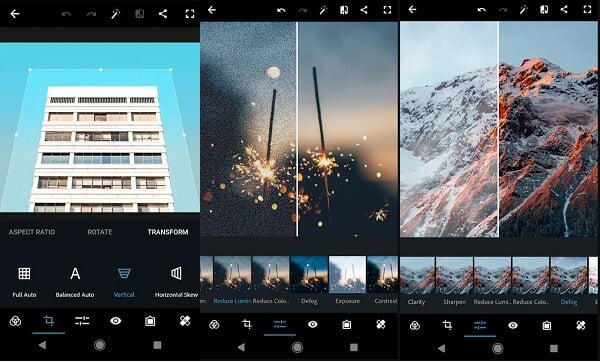Select the Crop tool in the left screen
This screenshot has width=600, height=362.
click(49, 321)
